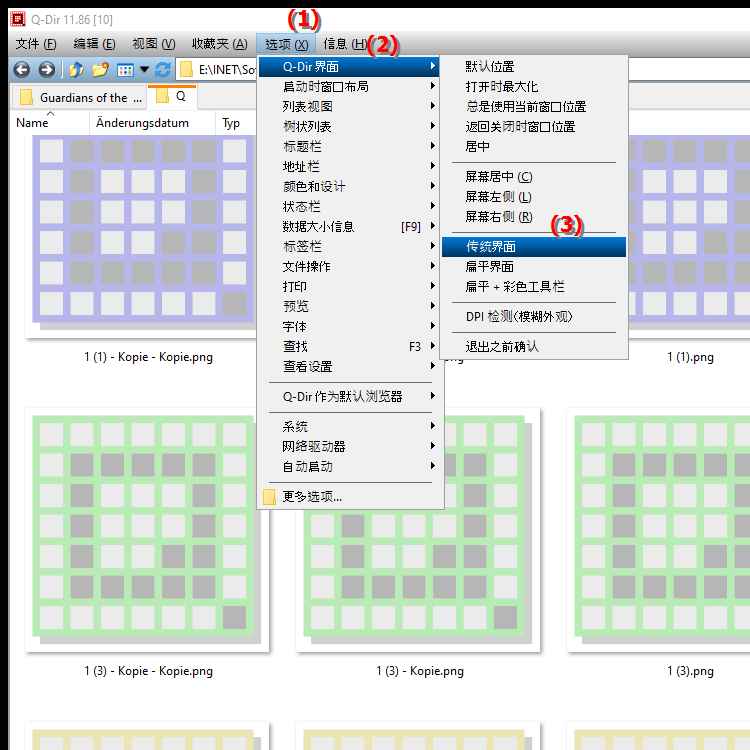Expand the 树状列表 submenu
The height and width of the screenshot is (750, 750).
(x=348, y=127)
